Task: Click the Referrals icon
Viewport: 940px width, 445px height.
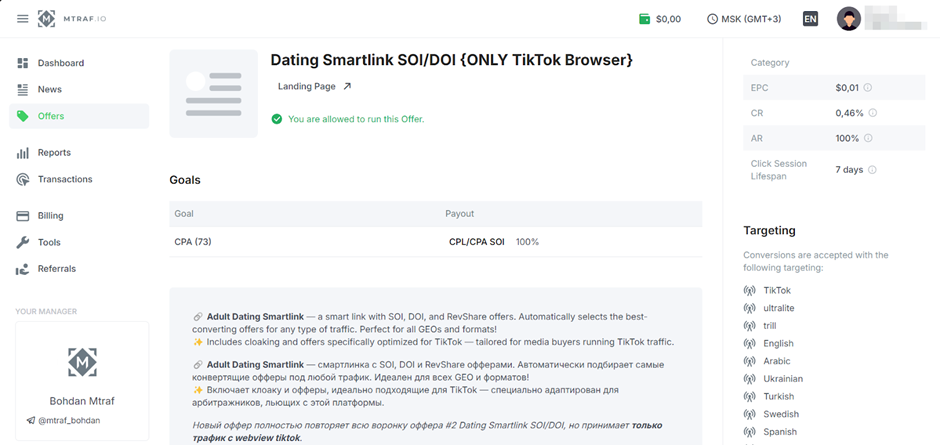Action: (x=23, y=269)
